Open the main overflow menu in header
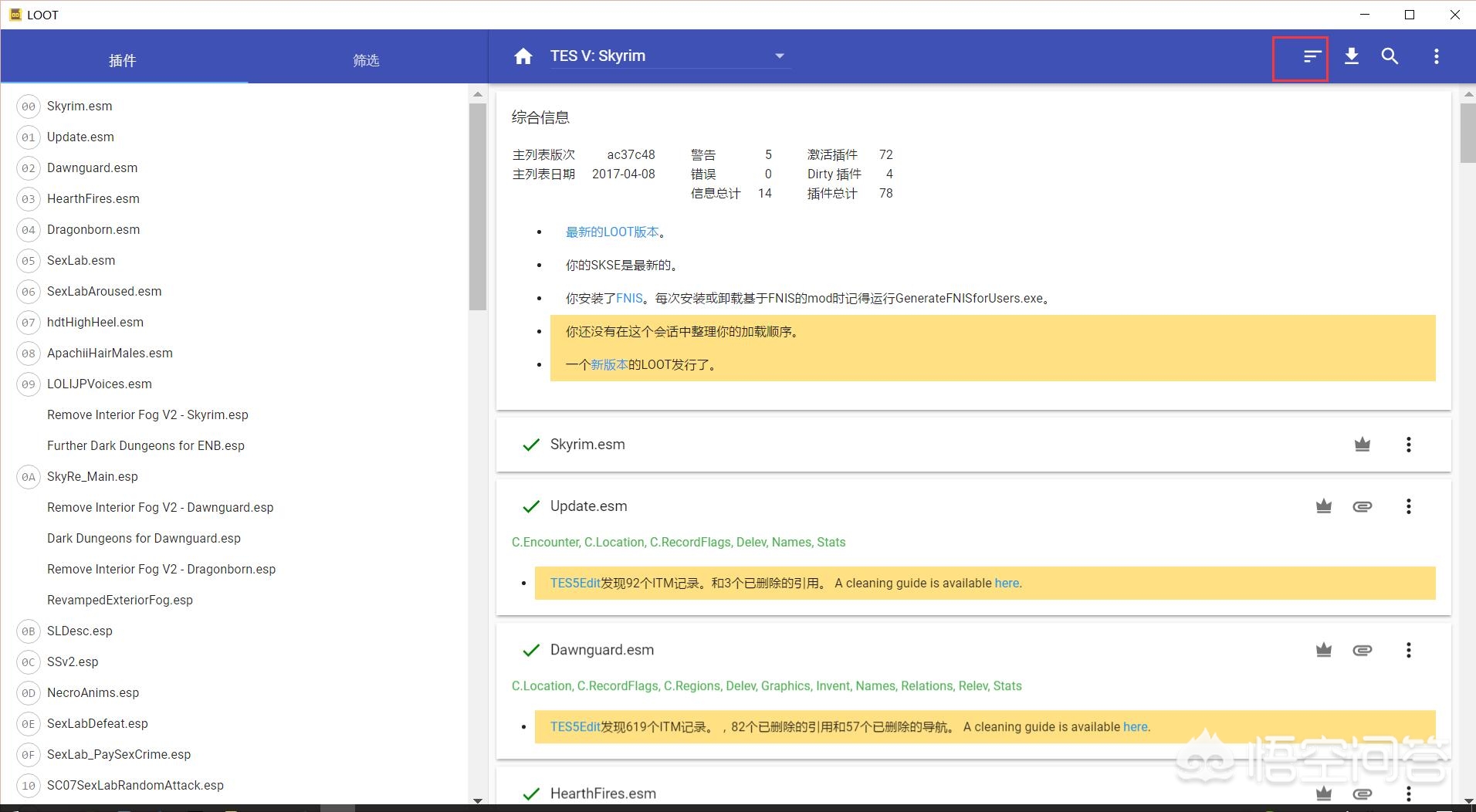The height and width of the screenshot is (812, 1476). pyautogui.click(x=1437, y=56)
